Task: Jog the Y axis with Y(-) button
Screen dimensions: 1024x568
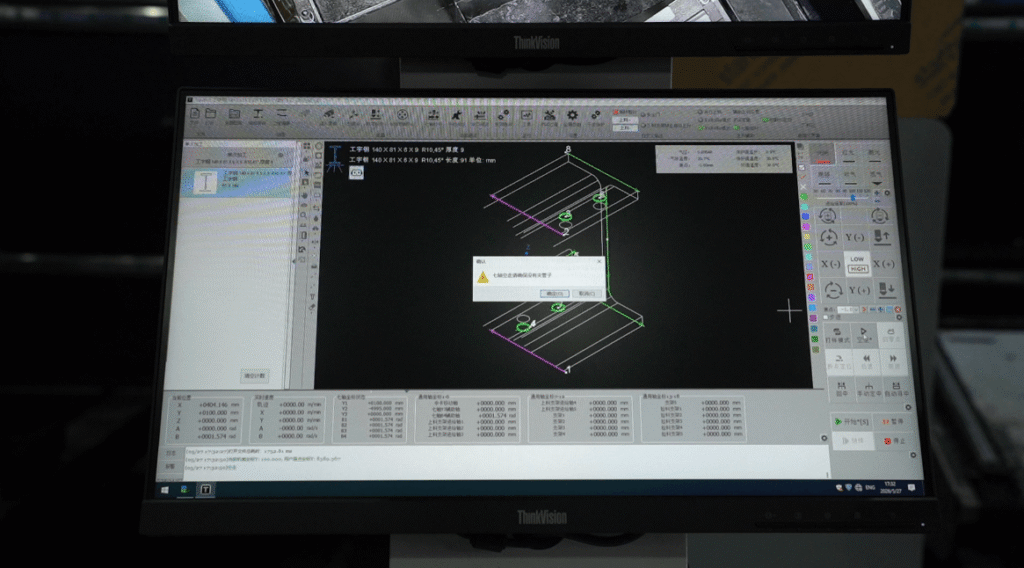Action: tap(855, 238)
